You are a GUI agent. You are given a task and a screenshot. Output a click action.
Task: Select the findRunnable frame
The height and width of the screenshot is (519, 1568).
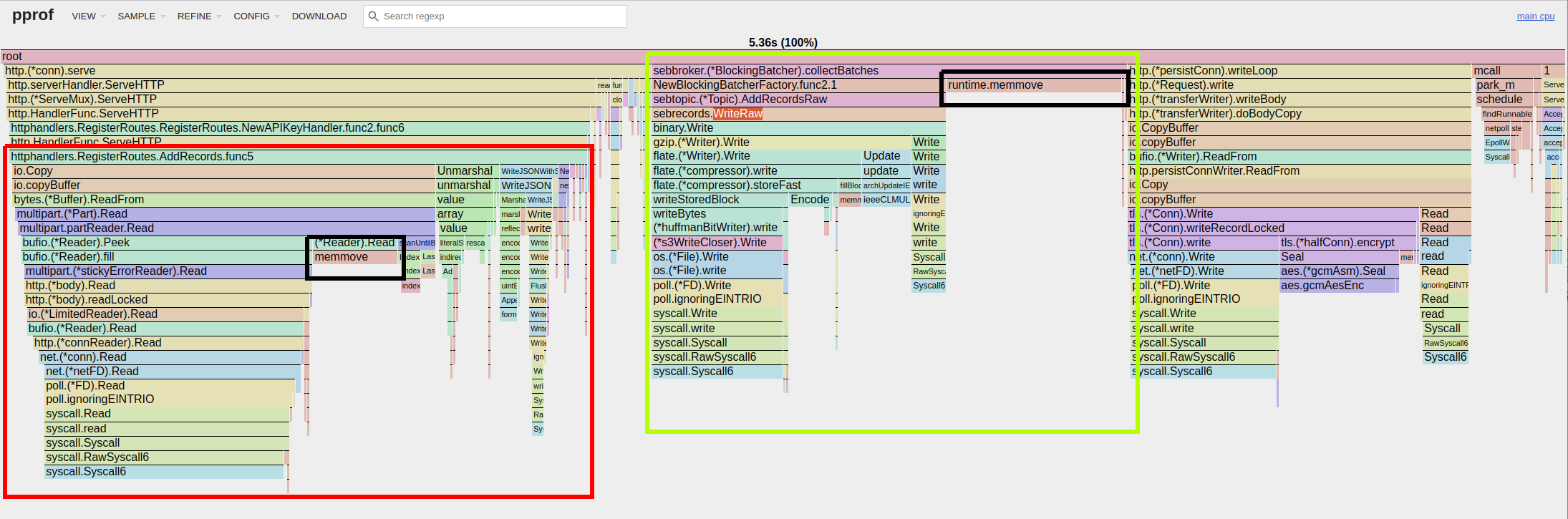(x=1508, y=114)
